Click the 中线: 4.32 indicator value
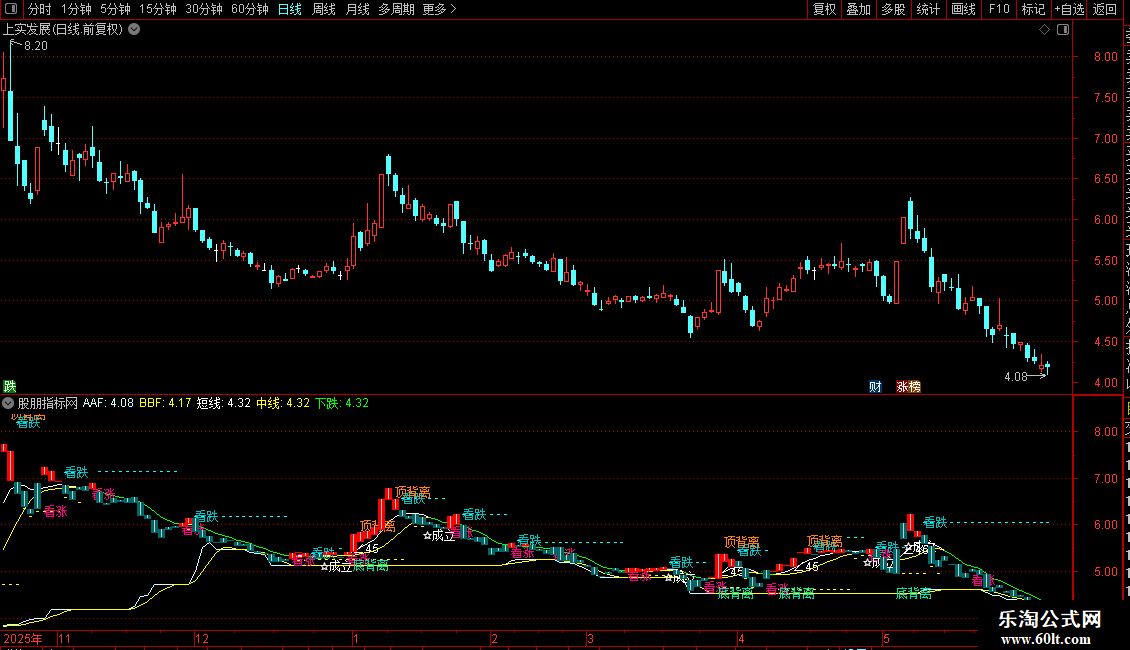The image size is (1130, 650). (x=282, y=403)
